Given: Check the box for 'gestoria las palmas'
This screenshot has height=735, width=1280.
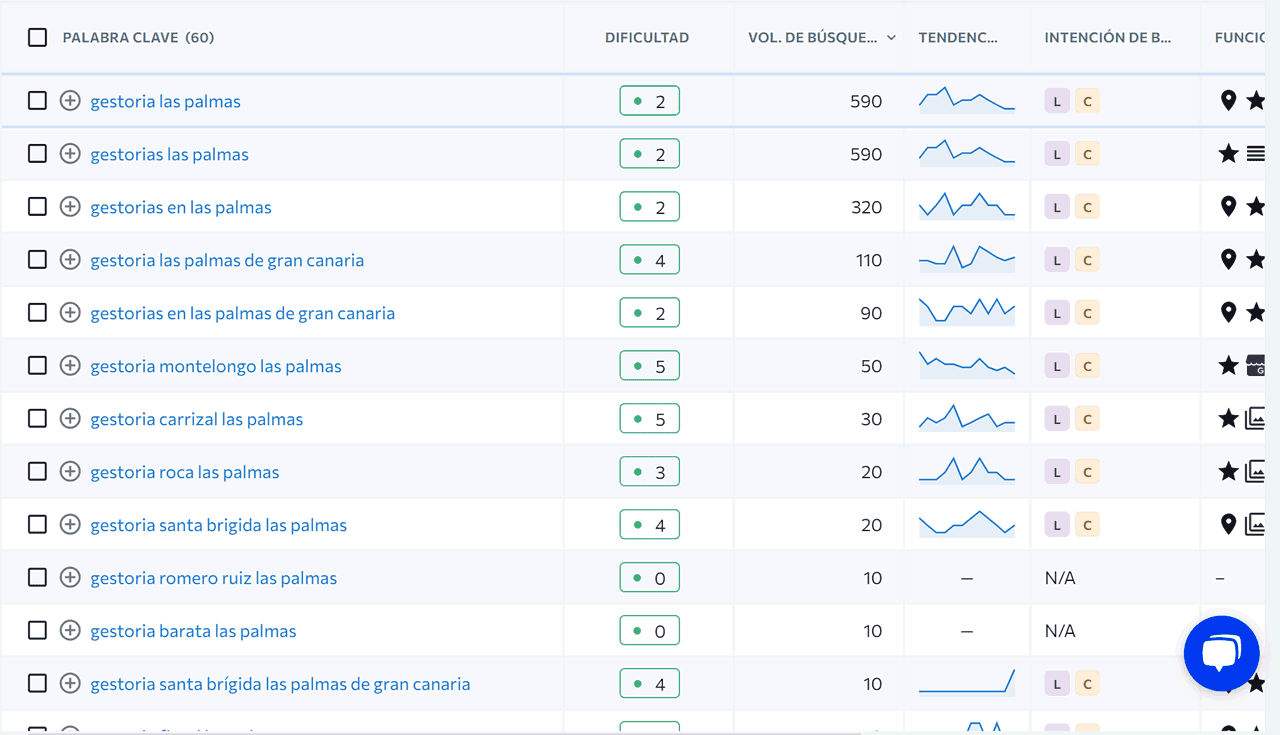Looking at the screenshot, I should coord(37,101).
